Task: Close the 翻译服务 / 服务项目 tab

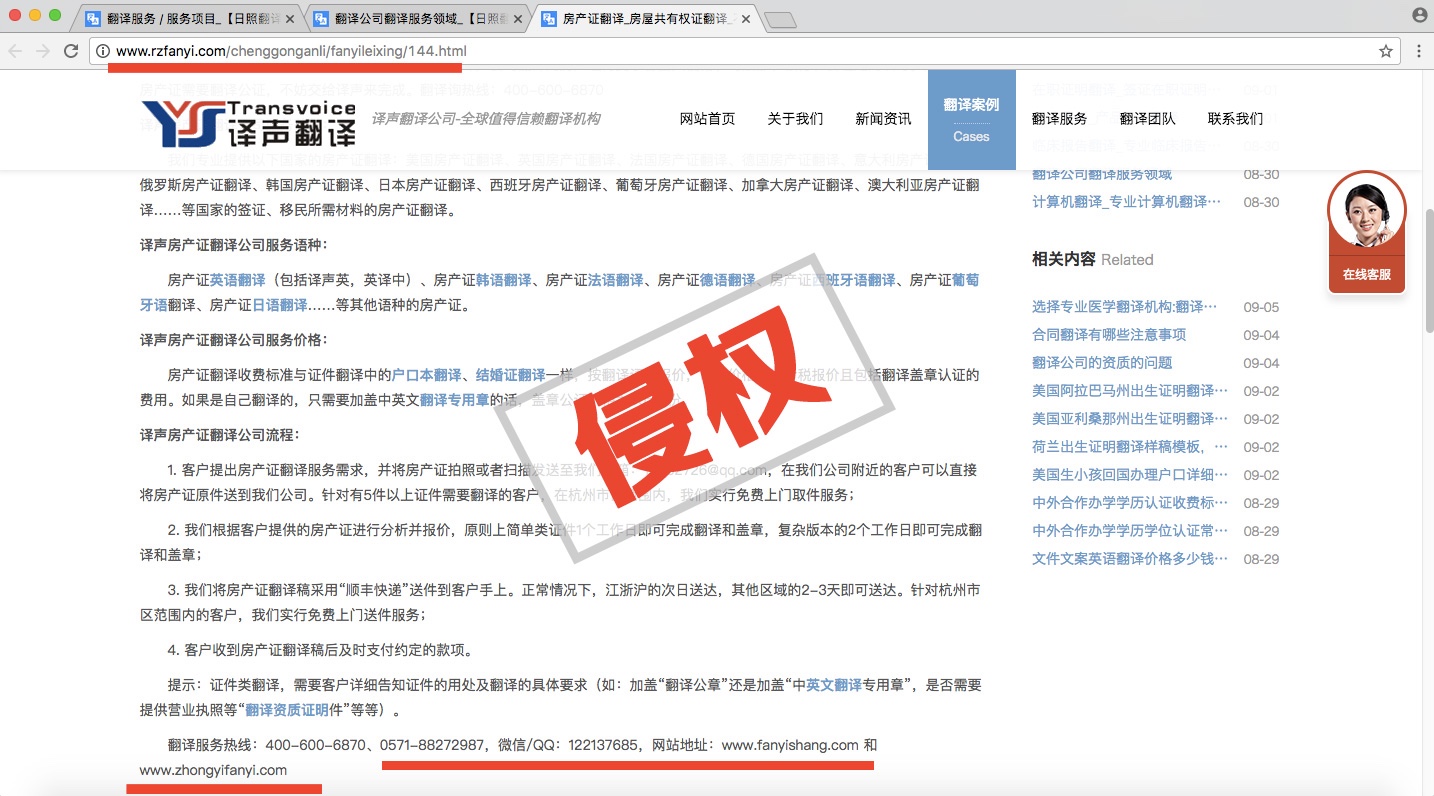Action: click(290, 19)
